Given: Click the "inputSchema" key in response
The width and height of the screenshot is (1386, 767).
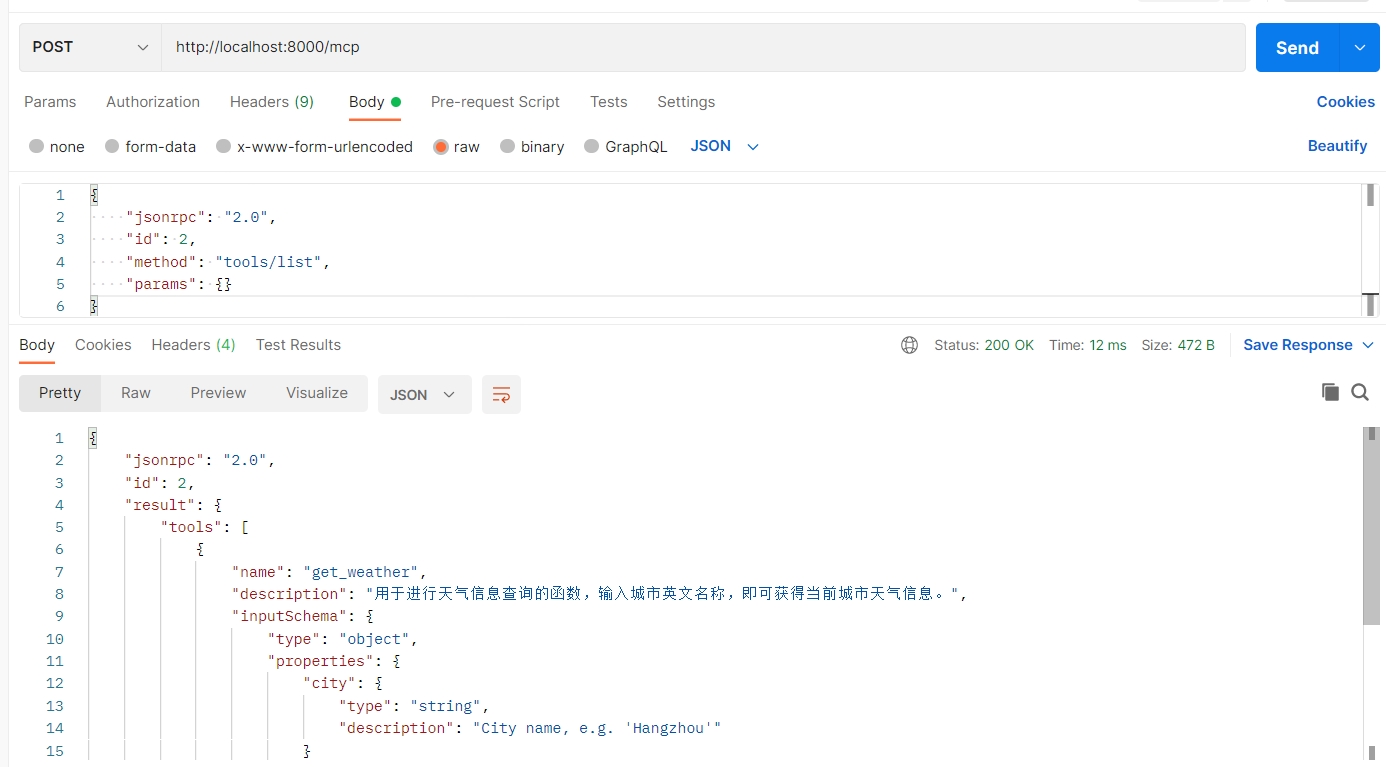Looking at the screenshot, I should pyautogui.click(x=289, y=616).
